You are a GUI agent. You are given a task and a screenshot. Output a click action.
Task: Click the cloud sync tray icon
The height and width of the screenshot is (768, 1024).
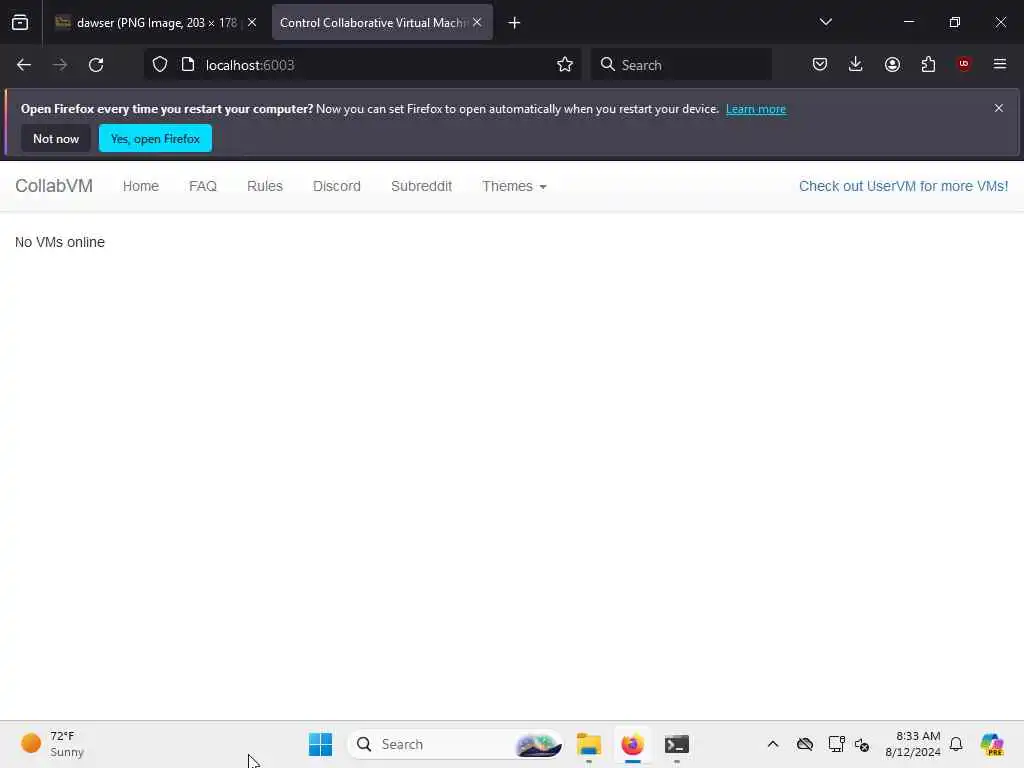click(805, 744)
